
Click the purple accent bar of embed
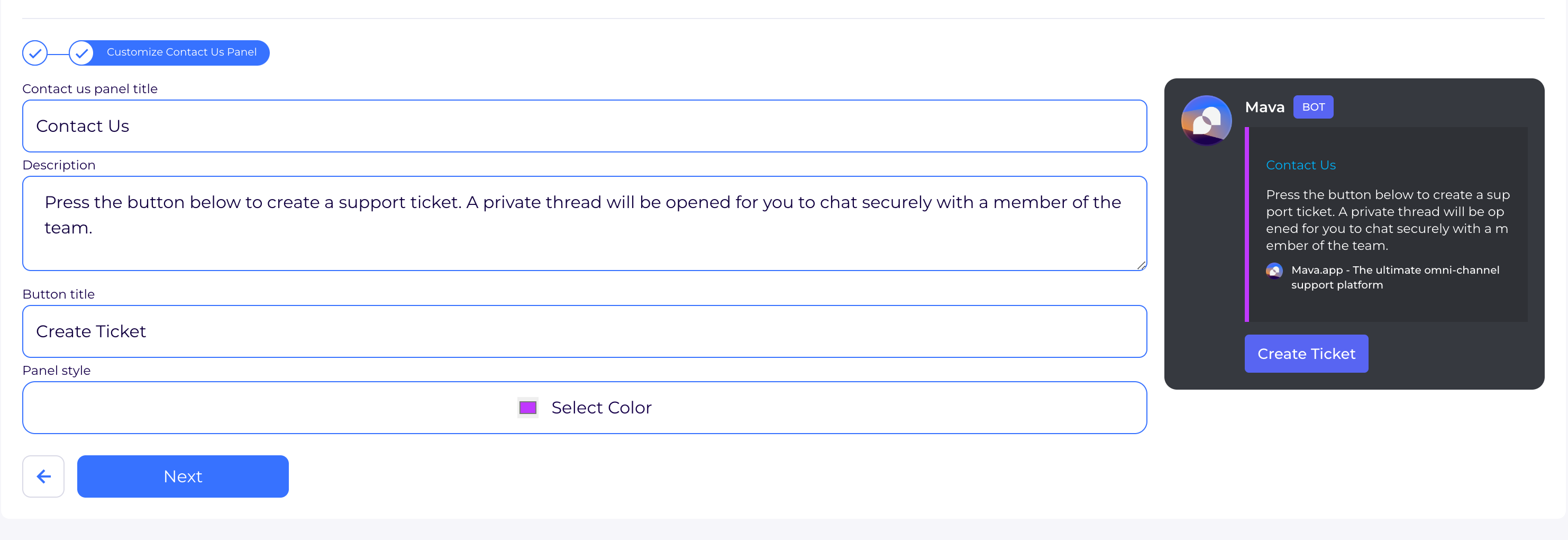pos(1246,224)
